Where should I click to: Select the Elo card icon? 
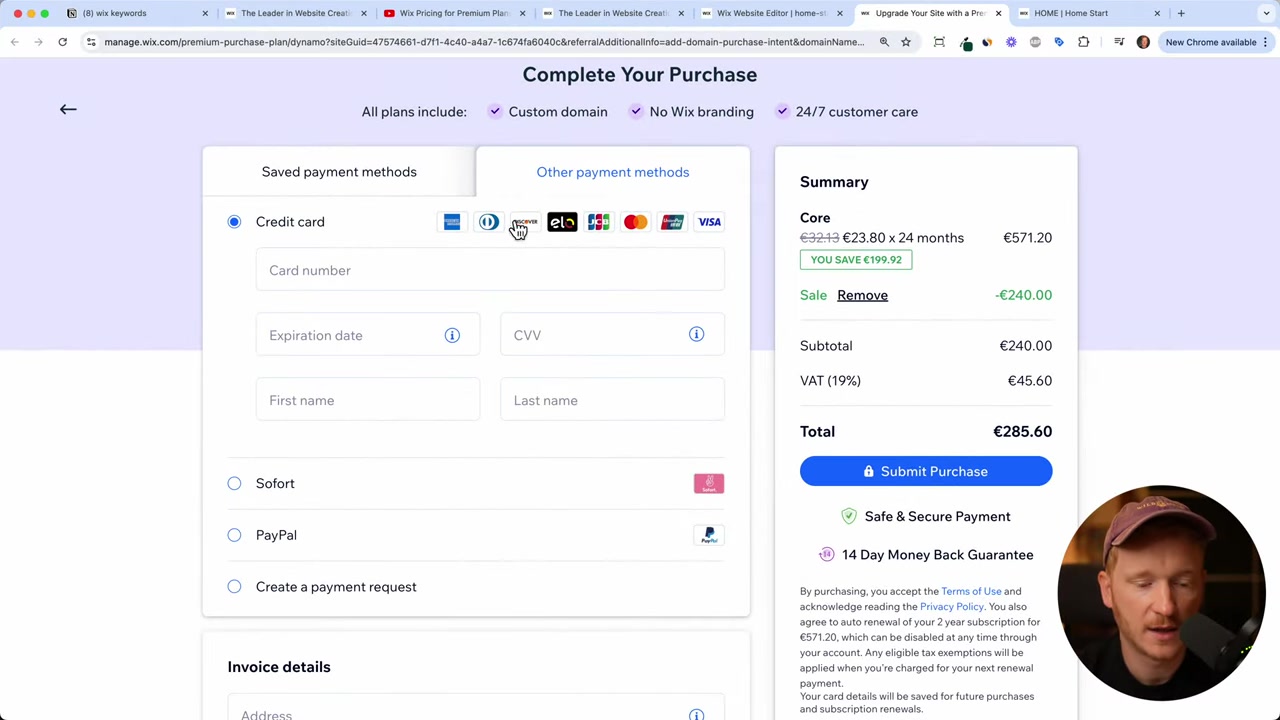click(562, 222)
